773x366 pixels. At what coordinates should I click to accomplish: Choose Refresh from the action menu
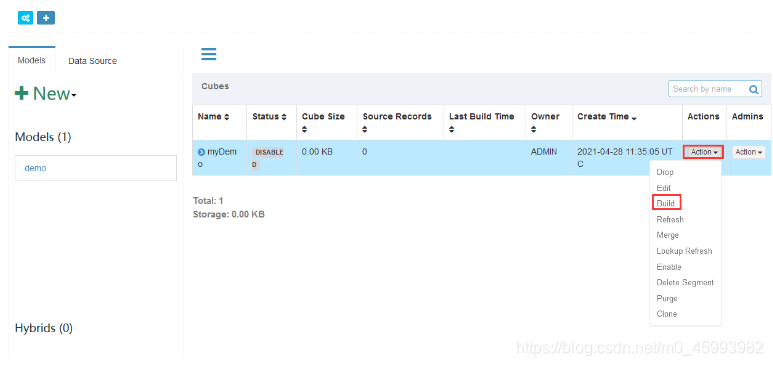click(x=670, y=220)
